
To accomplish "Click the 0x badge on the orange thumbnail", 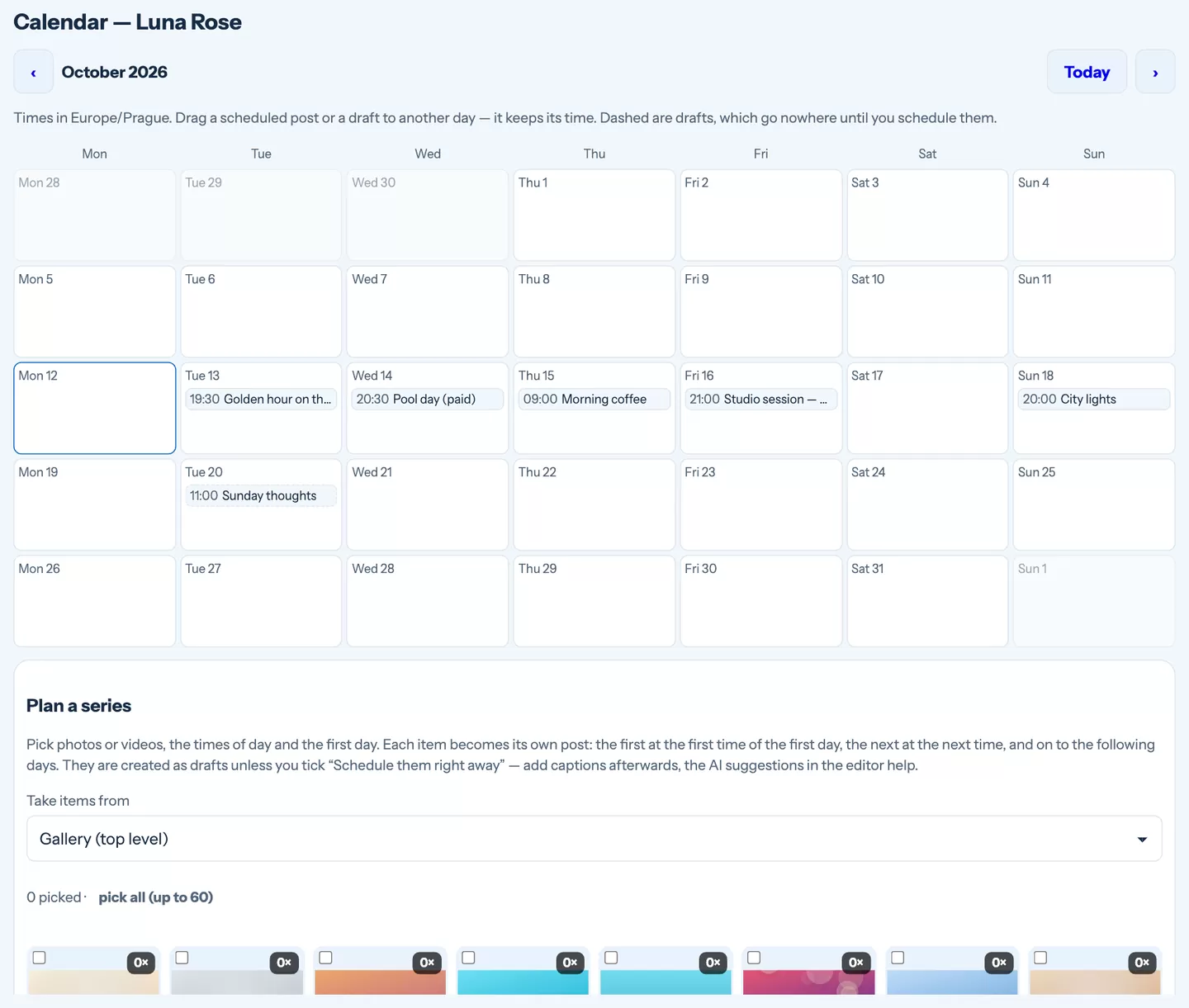I will [427, 963].
